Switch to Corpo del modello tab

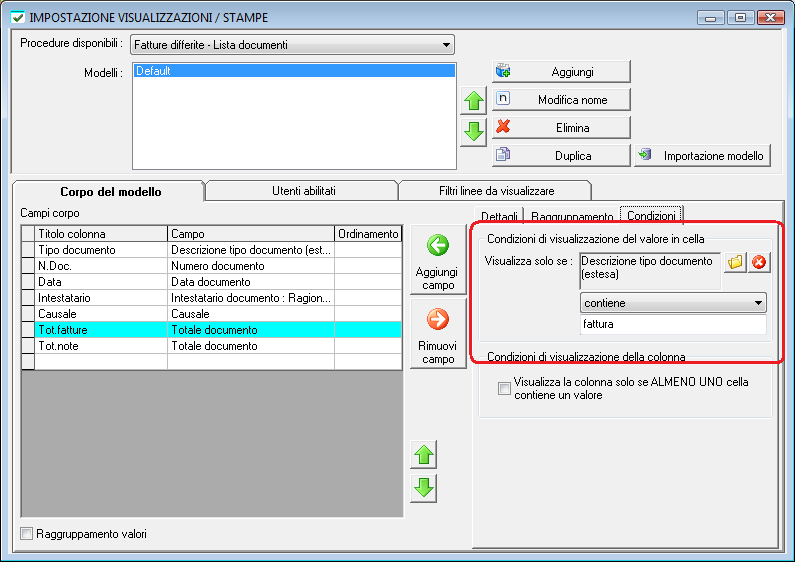coord(109,192)
